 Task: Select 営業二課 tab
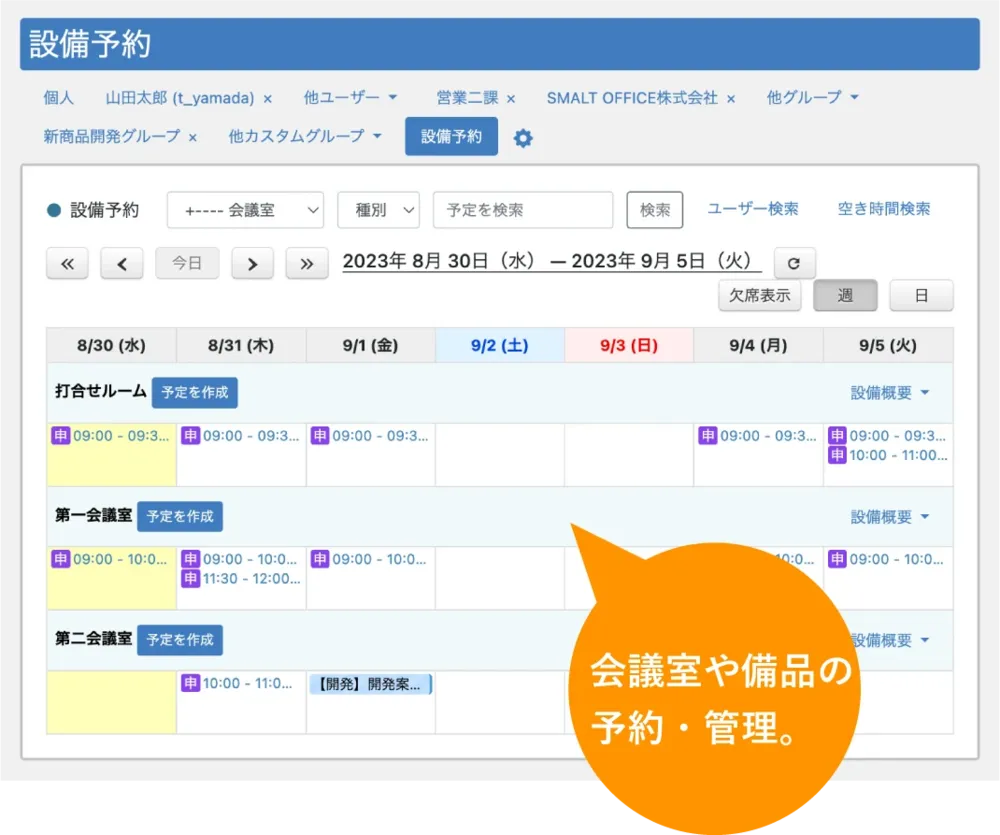pos(467,98)
